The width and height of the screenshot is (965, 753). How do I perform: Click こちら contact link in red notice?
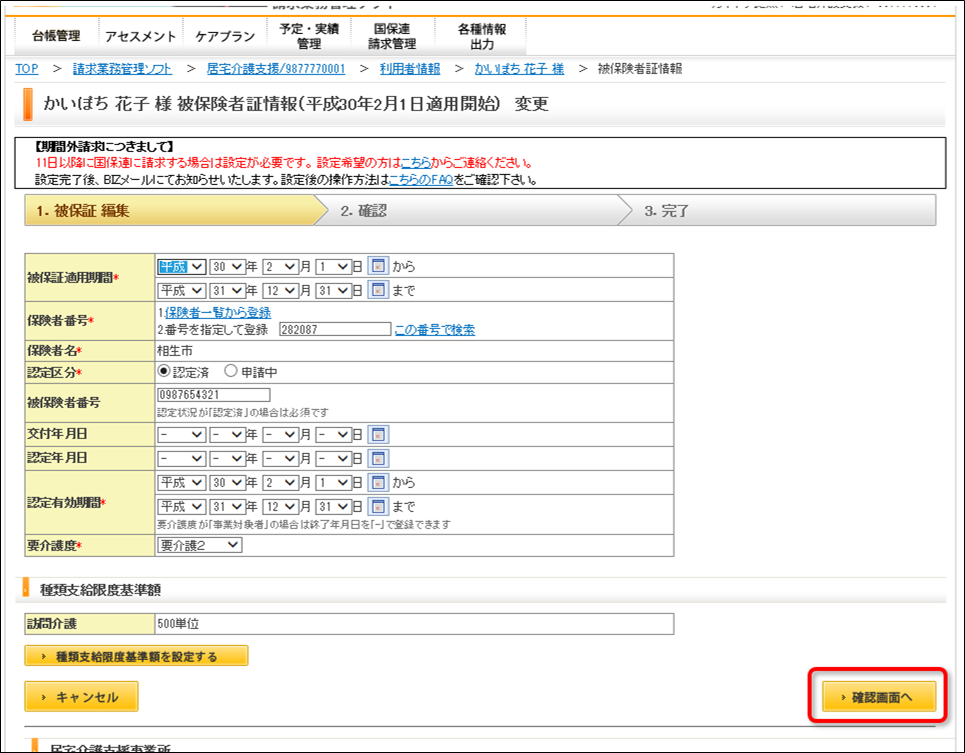coord(416,163)
